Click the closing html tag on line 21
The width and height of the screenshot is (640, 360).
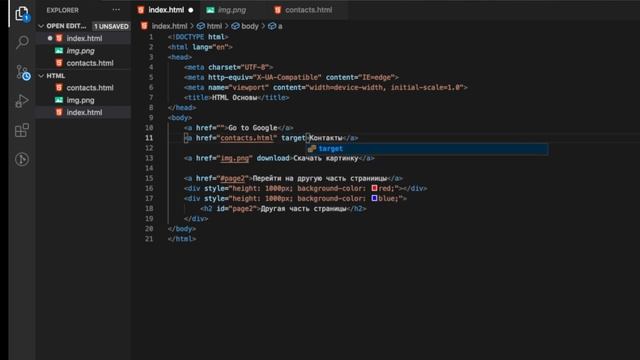(x=182, y=239)
